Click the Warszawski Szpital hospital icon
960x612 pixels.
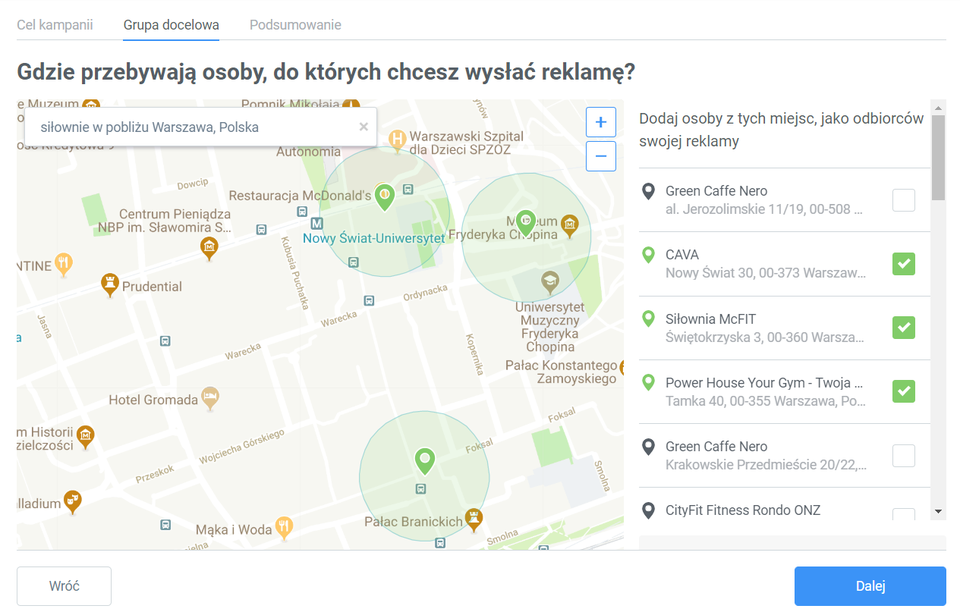tap(397, 141)
